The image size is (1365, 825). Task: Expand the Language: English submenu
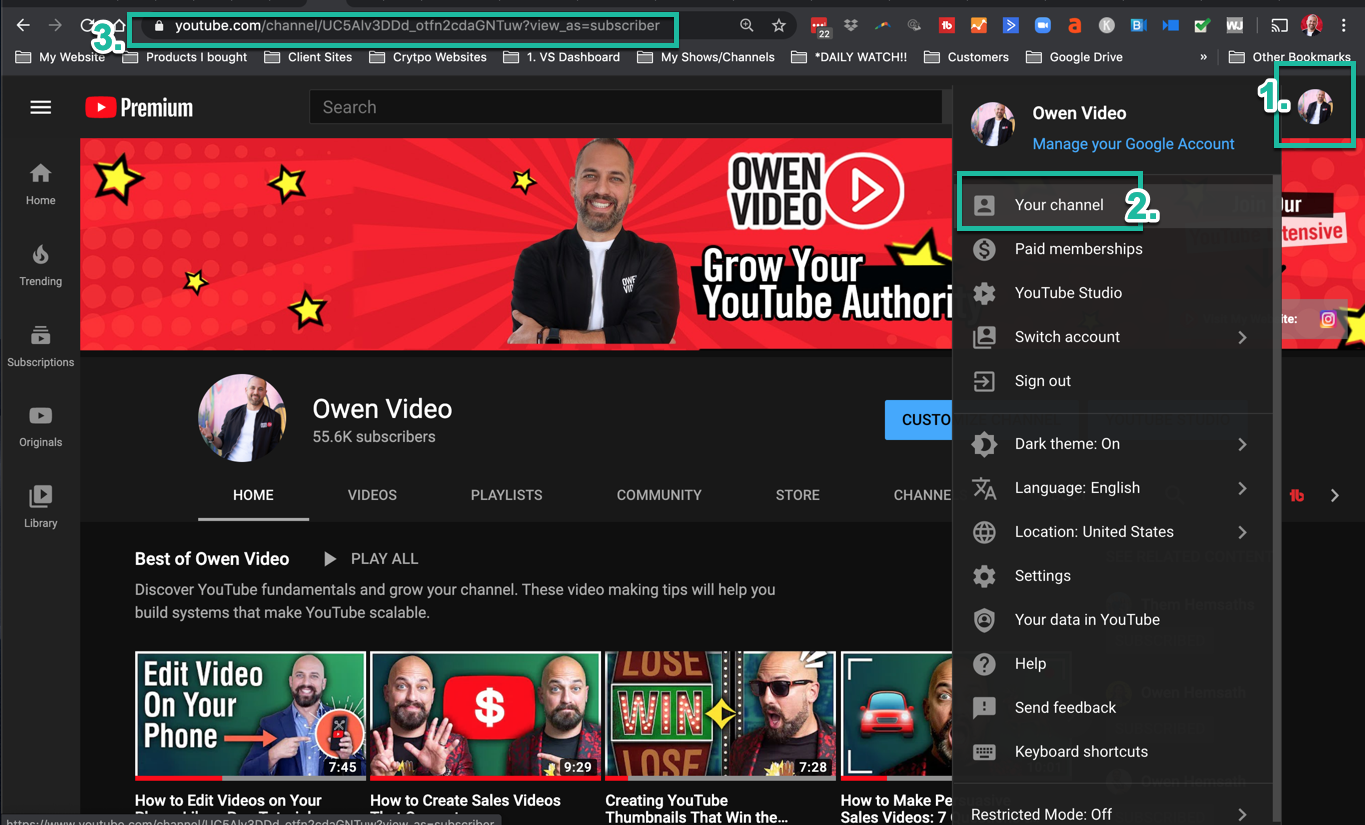(x=1242, y=488)
